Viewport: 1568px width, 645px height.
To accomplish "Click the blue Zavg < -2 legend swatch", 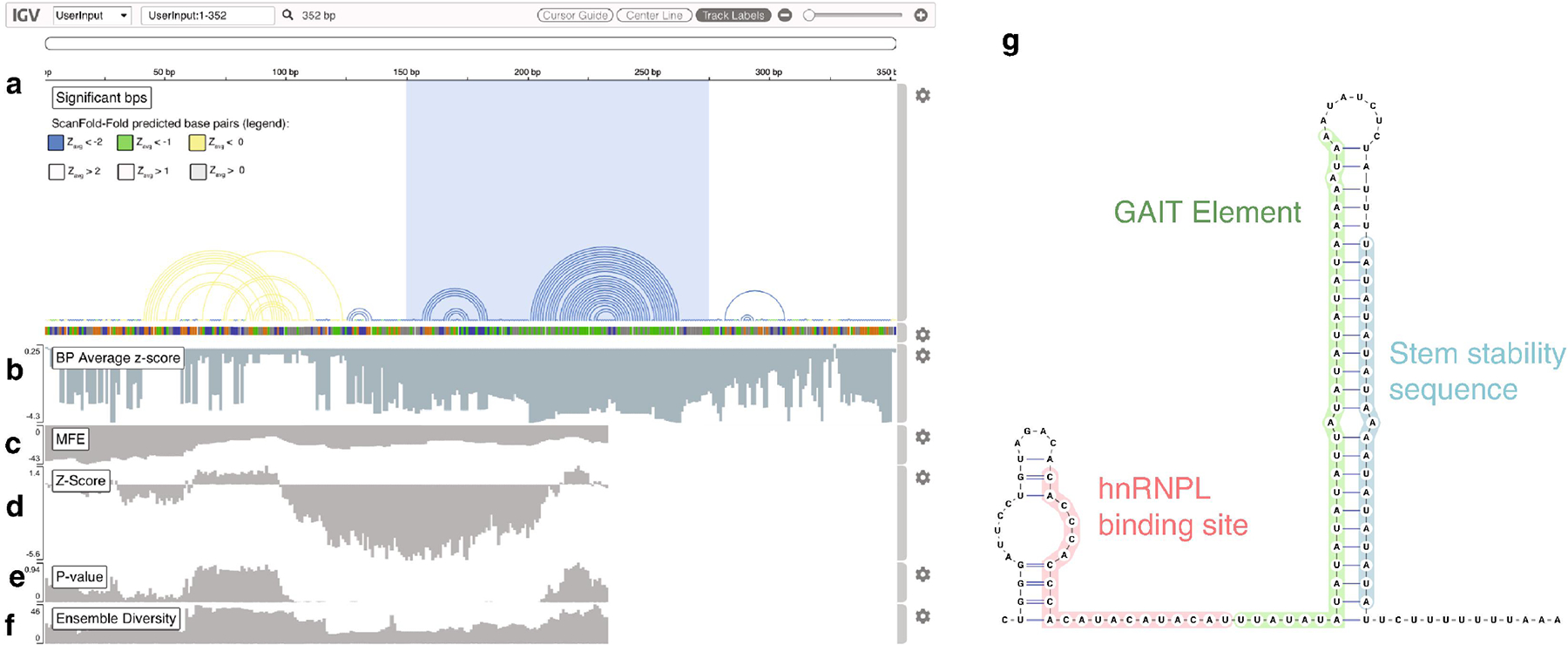I will click(56, 142).
